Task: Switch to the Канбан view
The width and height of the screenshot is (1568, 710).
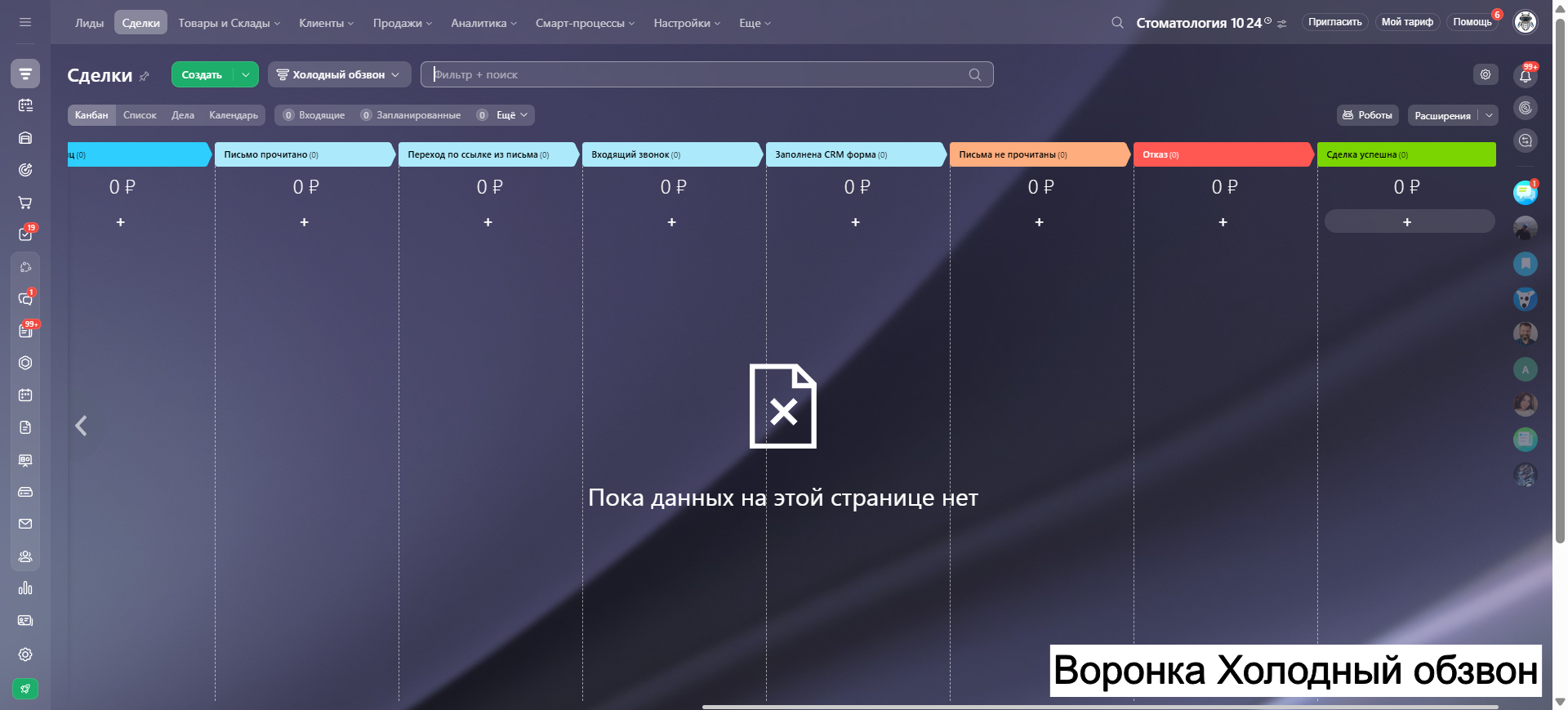Action: click(x=91, y=115)
